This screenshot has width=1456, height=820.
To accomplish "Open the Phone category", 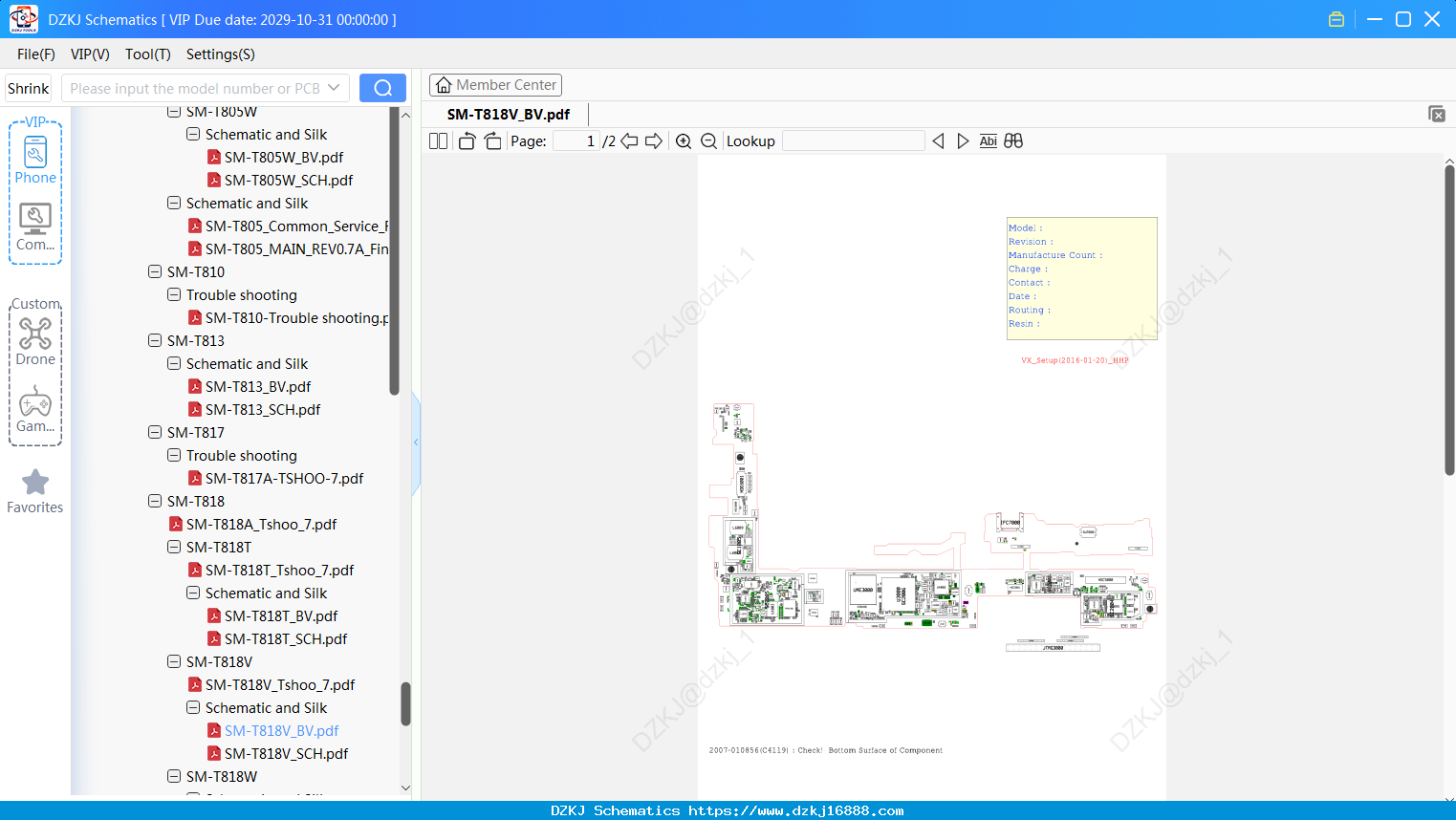I will (x=35, y=160).
